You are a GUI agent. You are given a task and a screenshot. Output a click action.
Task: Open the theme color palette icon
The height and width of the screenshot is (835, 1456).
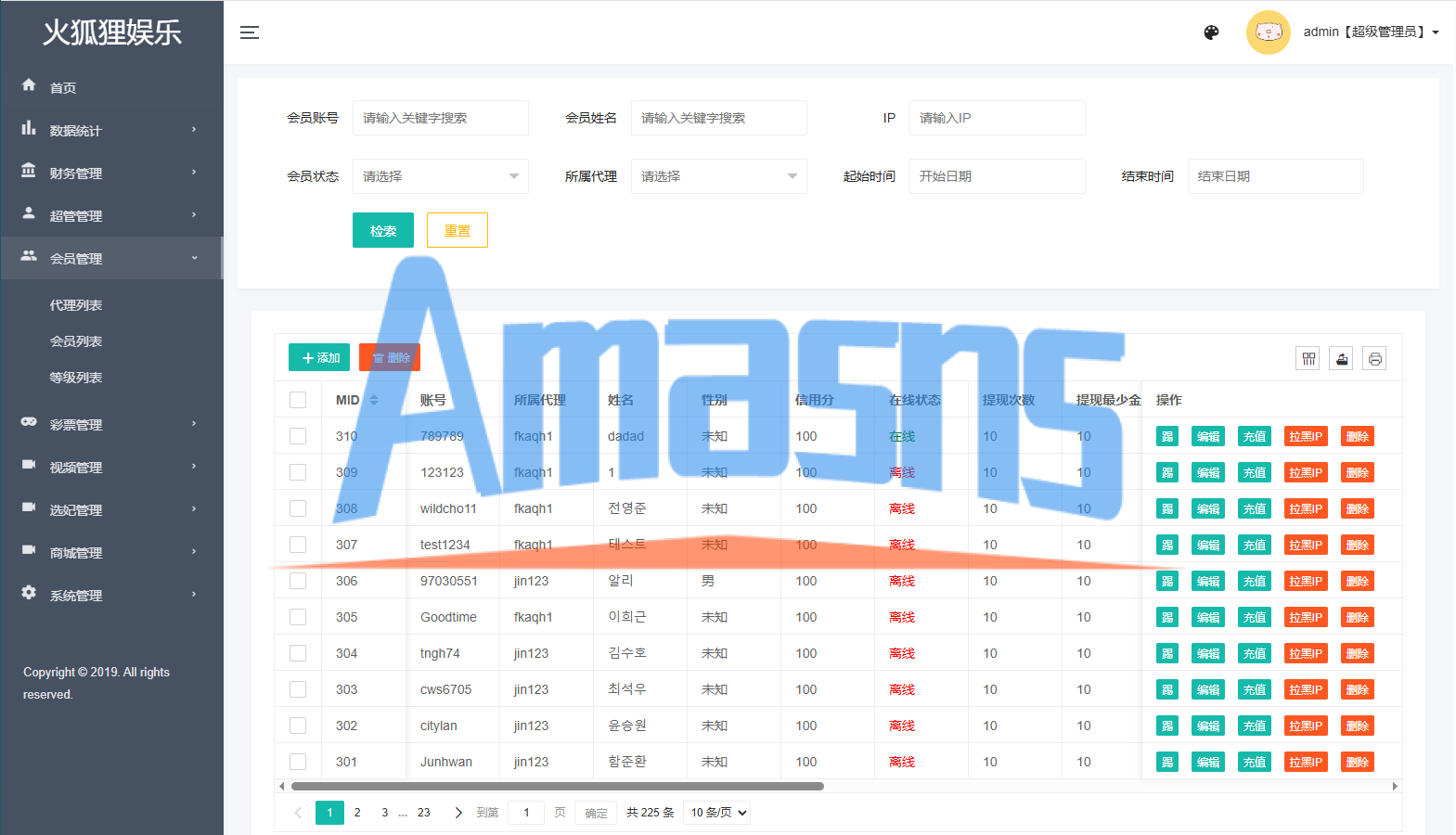click(x=1211, y=32)
